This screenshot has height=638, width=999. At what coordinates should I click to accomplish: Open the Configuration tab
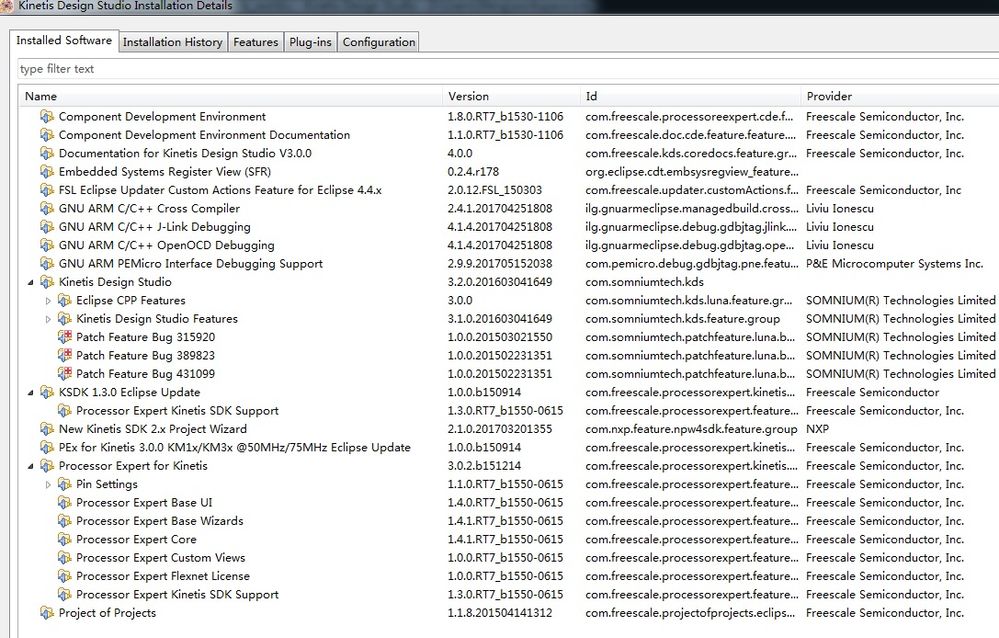[x=378, y=42]
